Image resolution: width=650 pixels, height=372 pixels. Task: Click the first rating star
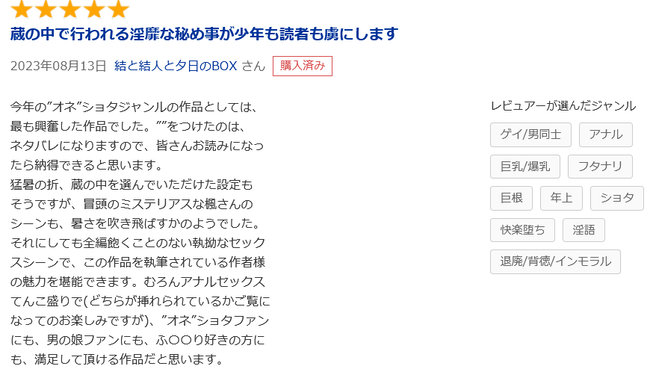(x=22, y=9)
